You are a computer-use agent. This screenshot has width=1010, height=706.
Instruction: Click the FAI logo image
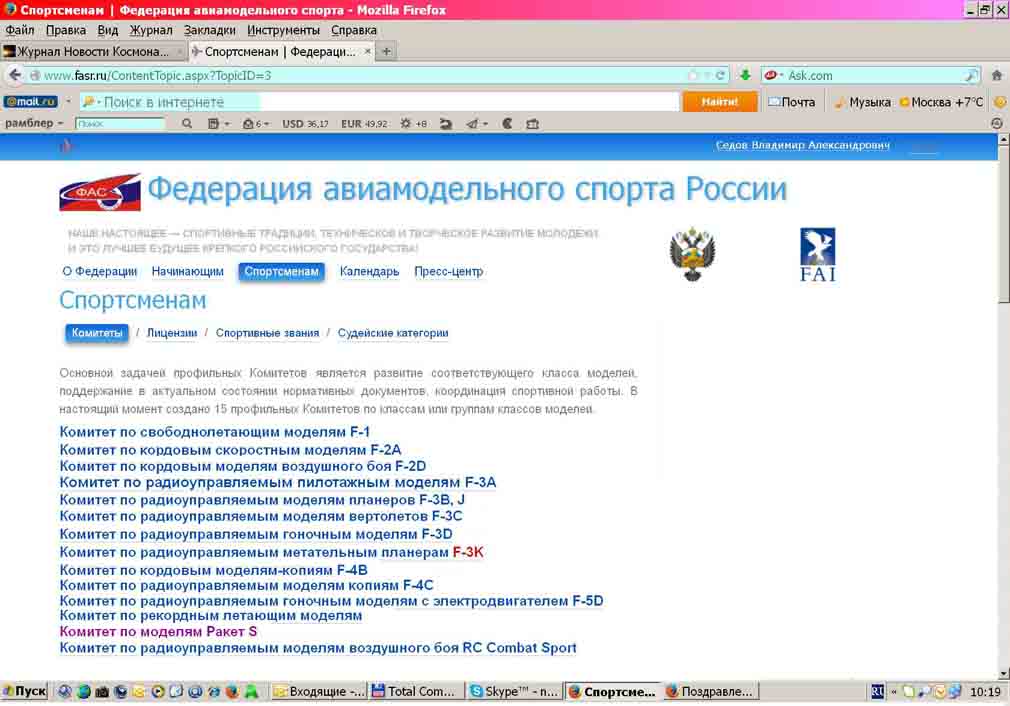[x=817, y=254]
